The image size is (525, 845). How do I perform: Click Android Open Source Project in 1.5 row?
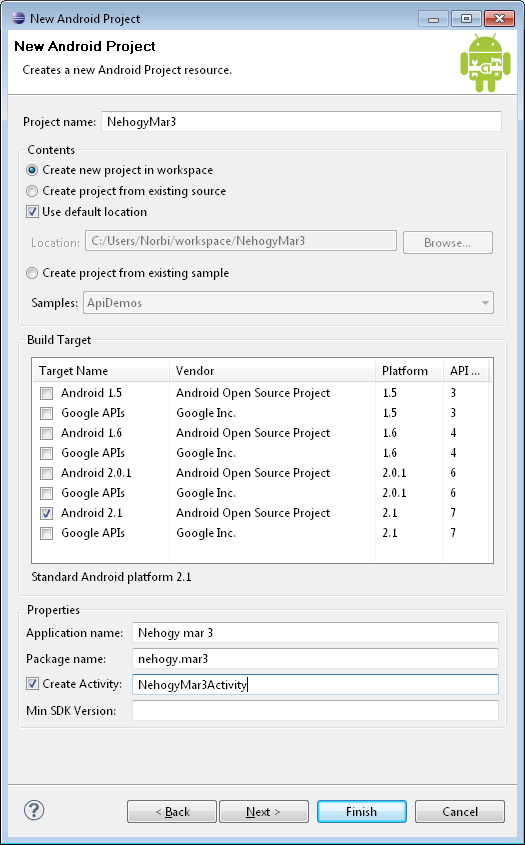(253, 393)
